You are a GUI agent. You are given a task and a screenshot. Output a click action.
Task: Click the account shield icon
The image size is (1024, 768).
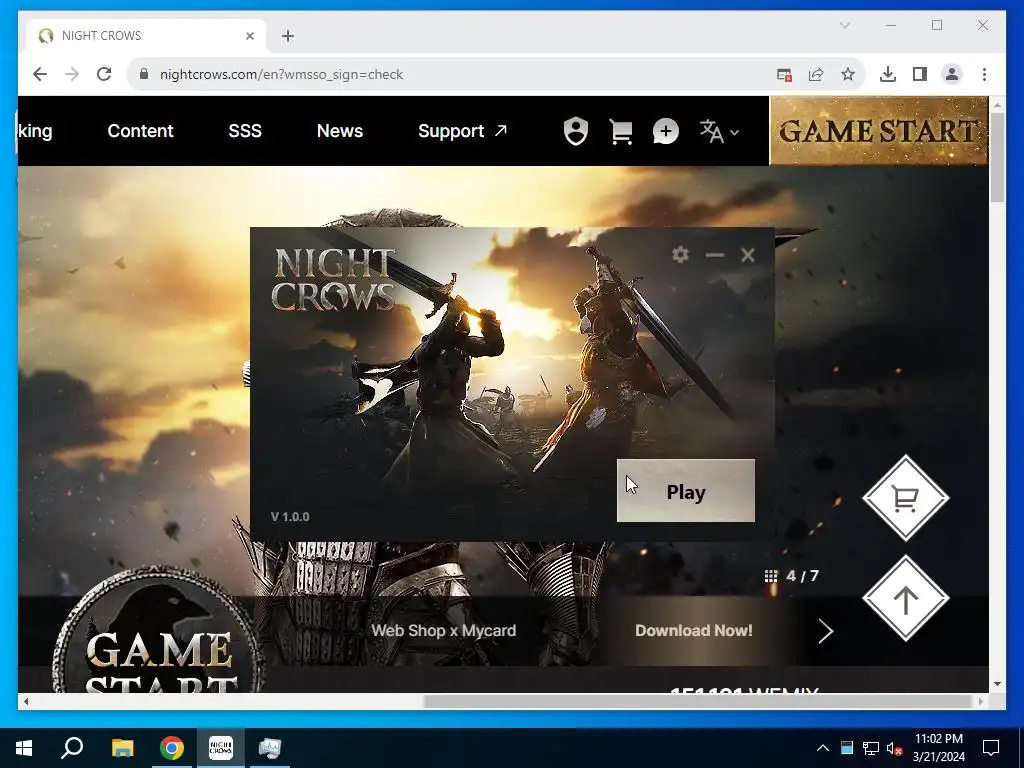575,131
